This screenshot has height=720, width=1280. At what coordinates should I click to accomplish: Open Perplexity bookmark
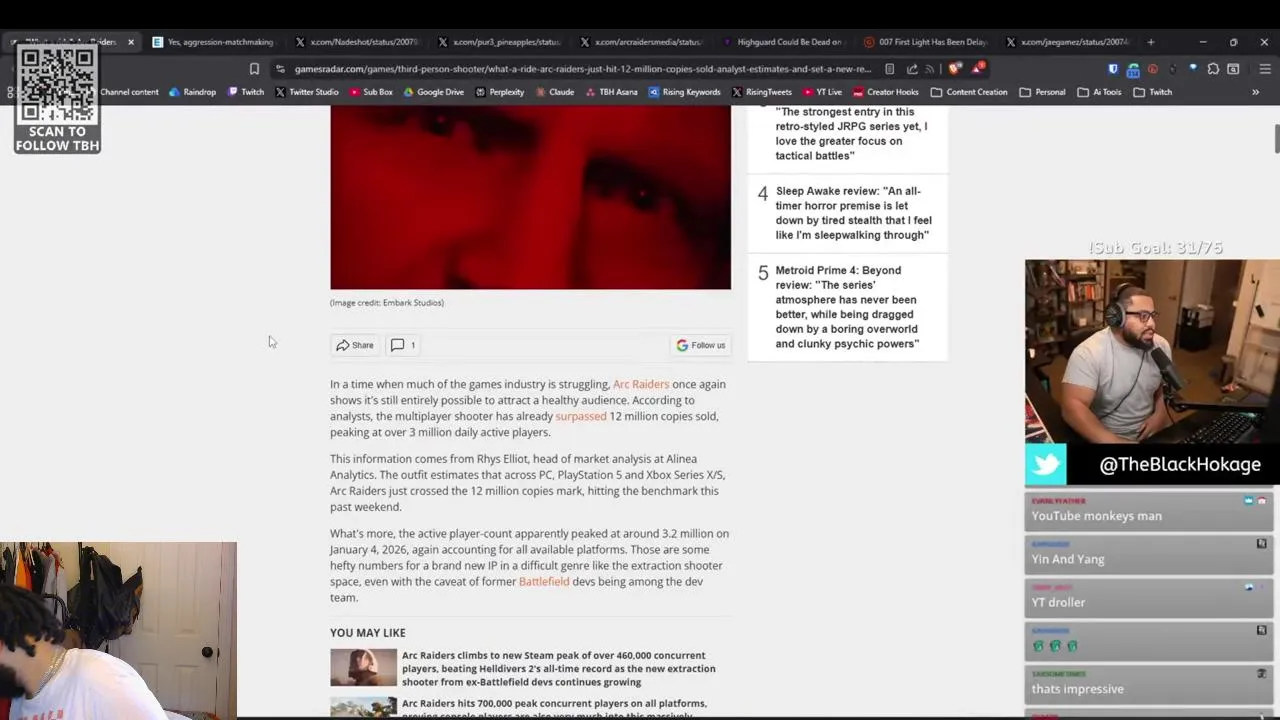click(500, 92)
